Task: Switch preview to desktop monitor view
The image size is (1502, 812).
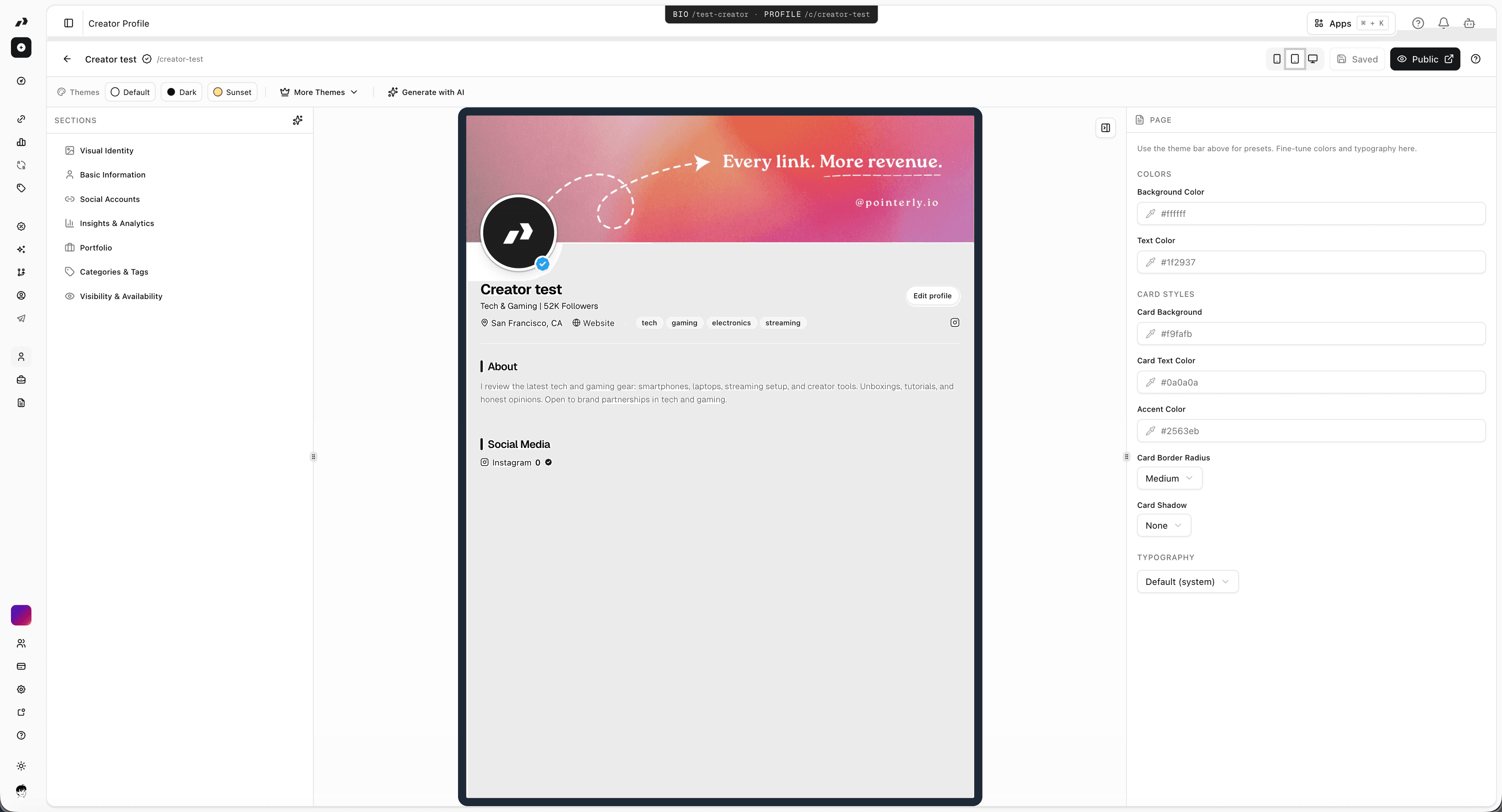Action: pyautogui.click(x=1313, y=59)
